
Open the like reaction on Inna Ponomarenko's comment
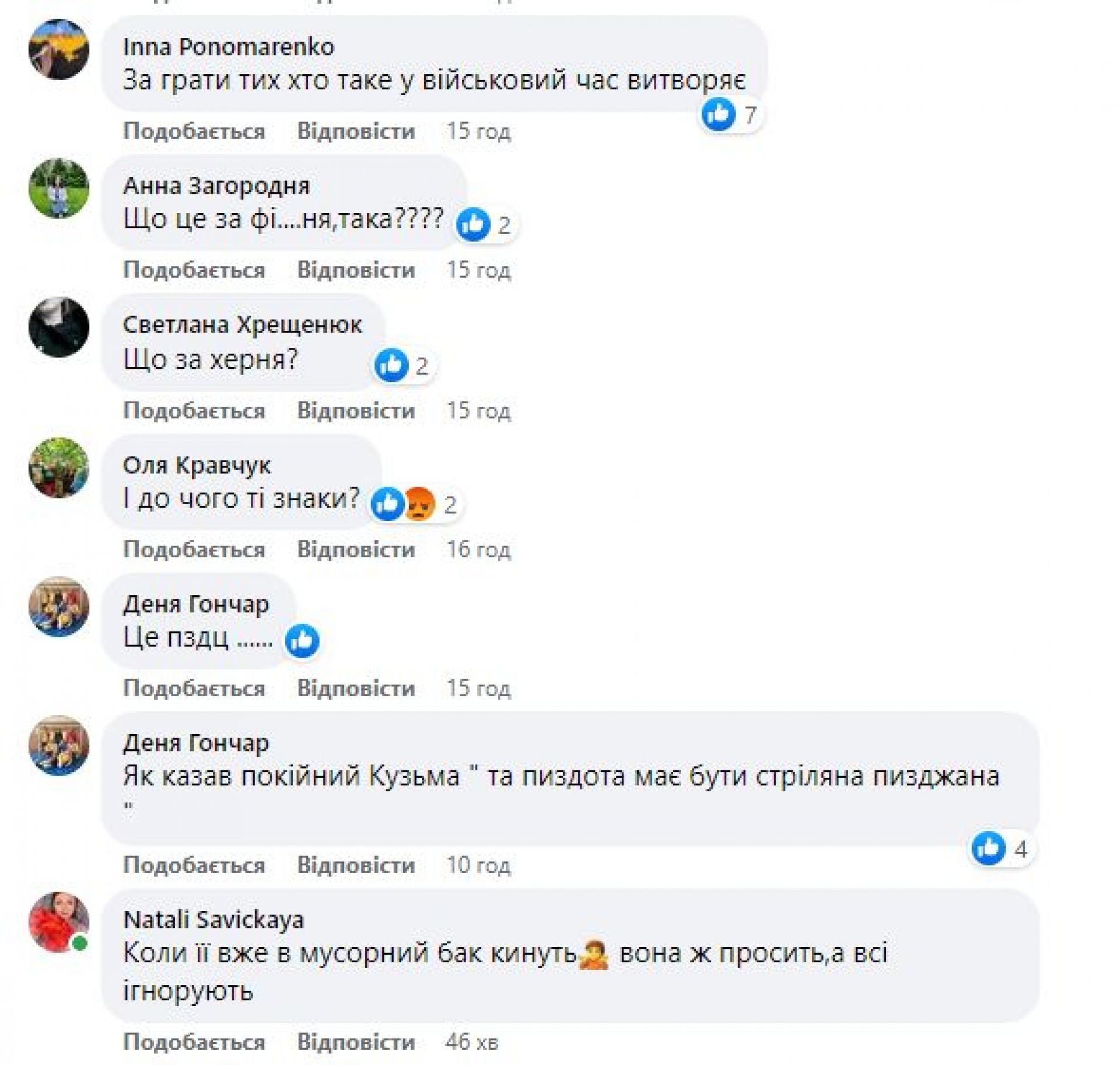coord(718,114)
